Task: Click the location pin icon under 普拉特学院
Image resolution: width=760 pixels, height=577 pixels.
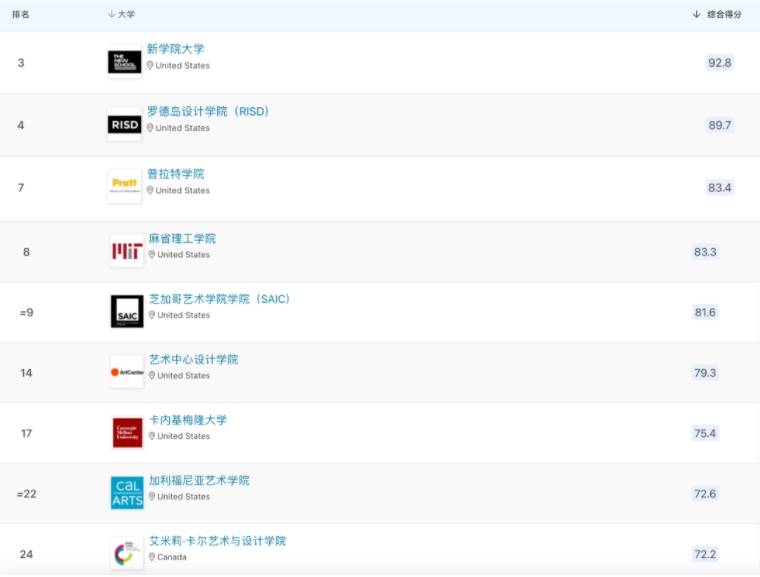Action: click(150, 191)
